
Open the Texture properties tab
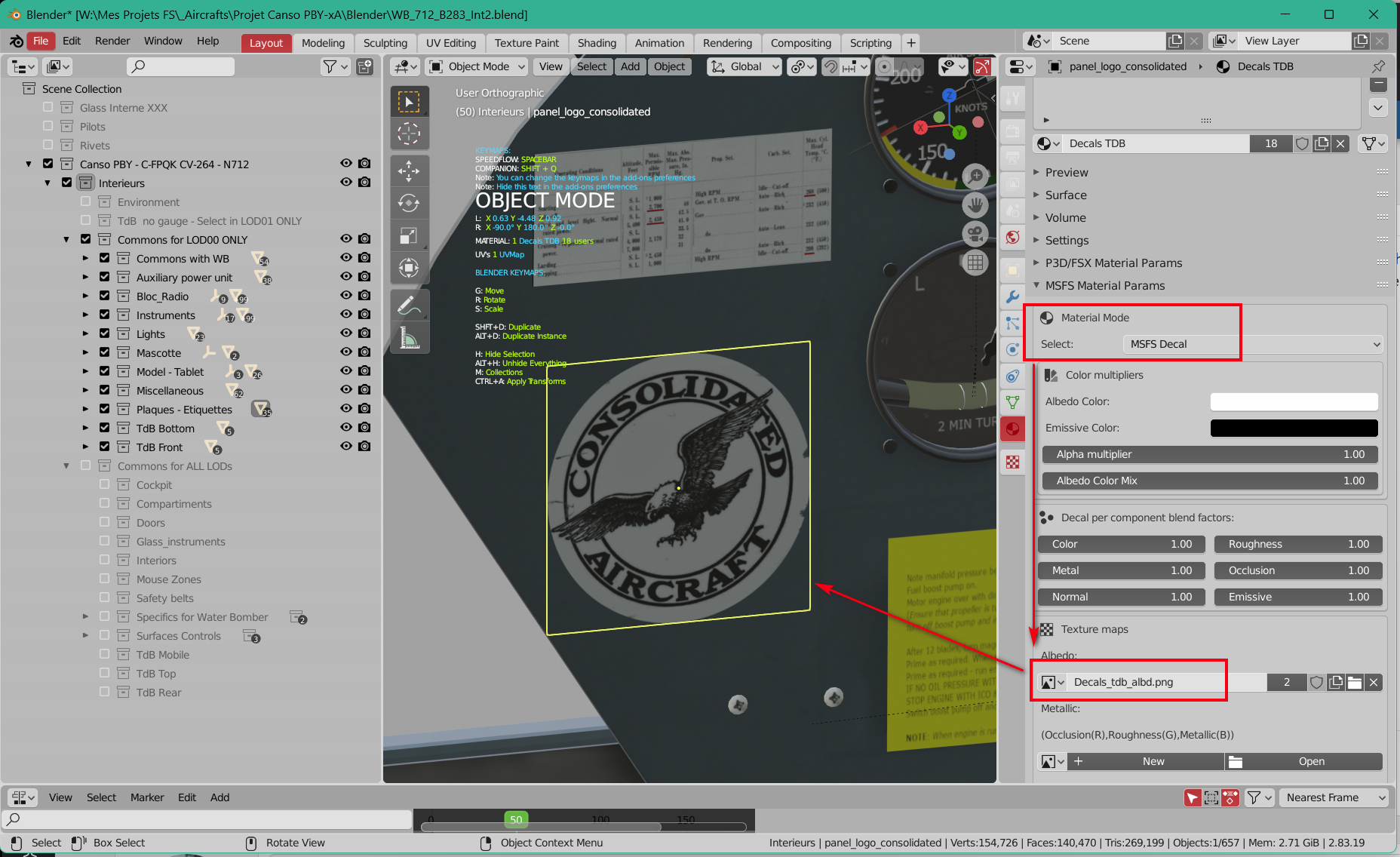(1012, 462)
